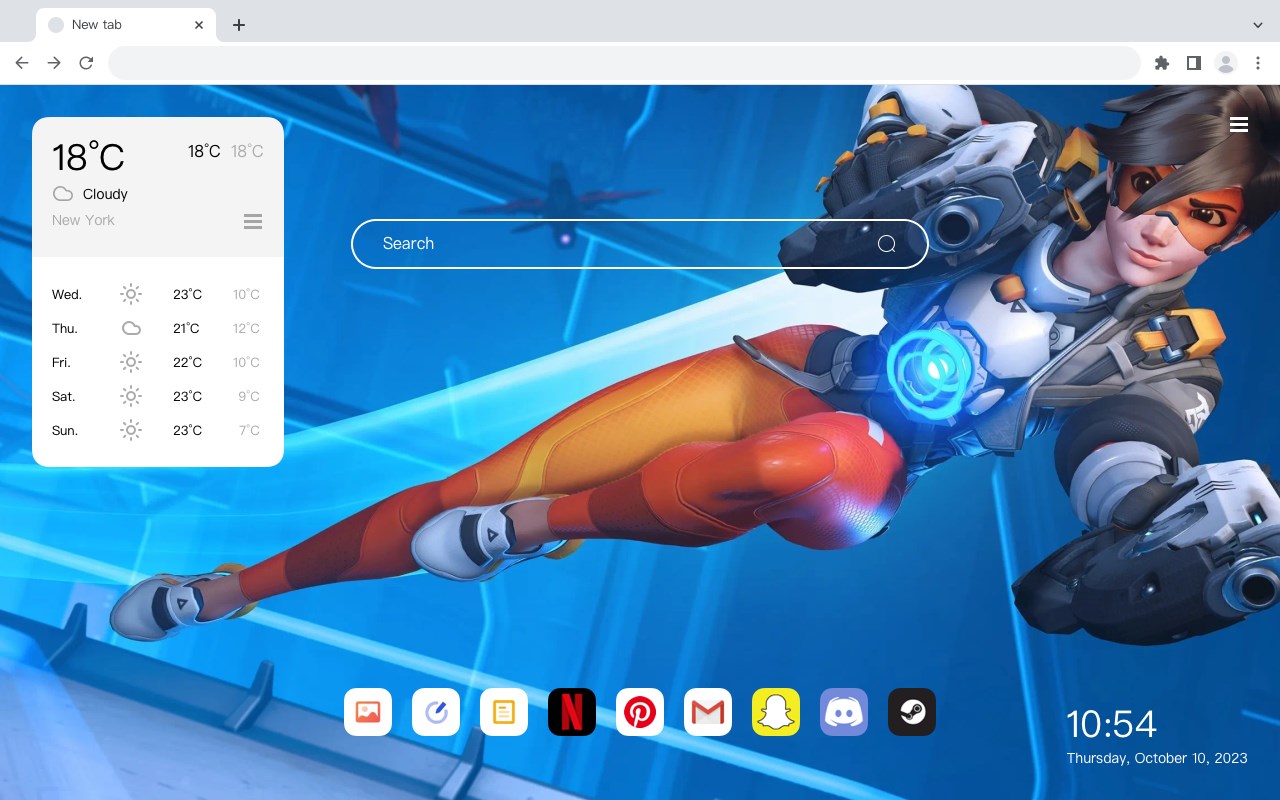This screenshot has height=800, width=1280.
Task: Click the Chrome address bar
Action: point(624,63)
